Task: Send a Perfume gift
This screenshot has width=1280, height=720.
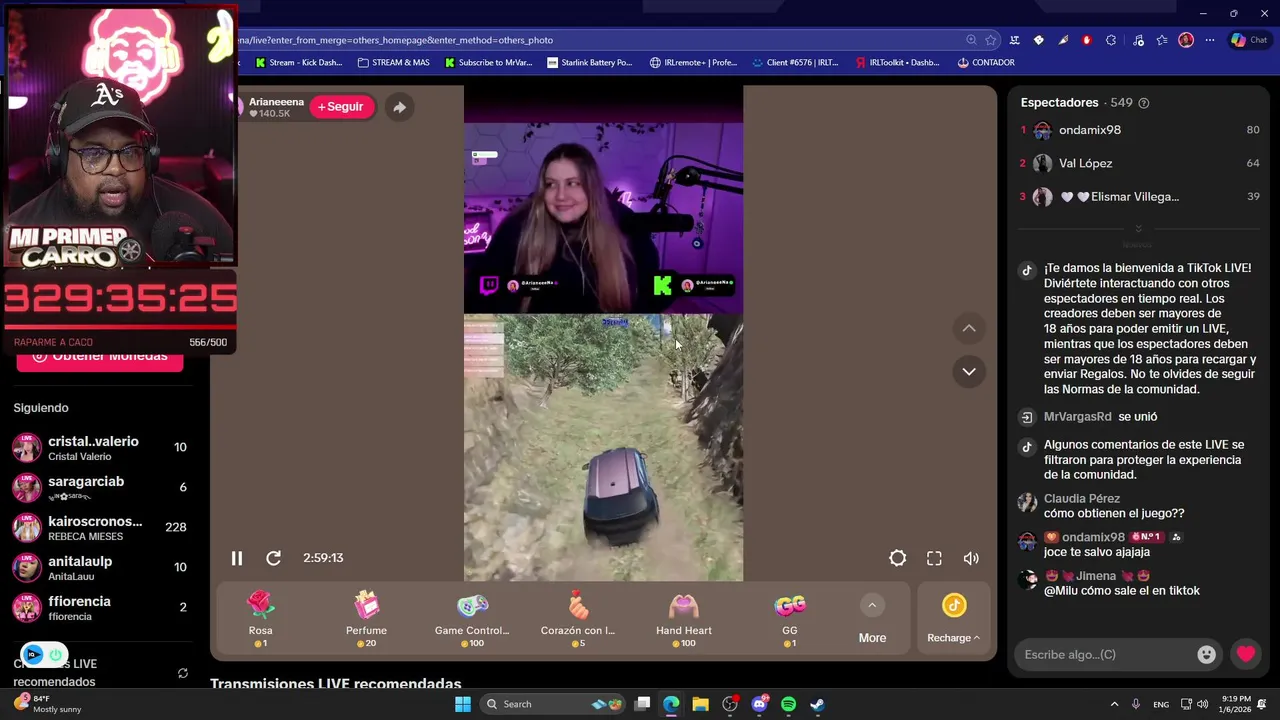Action: [366, 618]
